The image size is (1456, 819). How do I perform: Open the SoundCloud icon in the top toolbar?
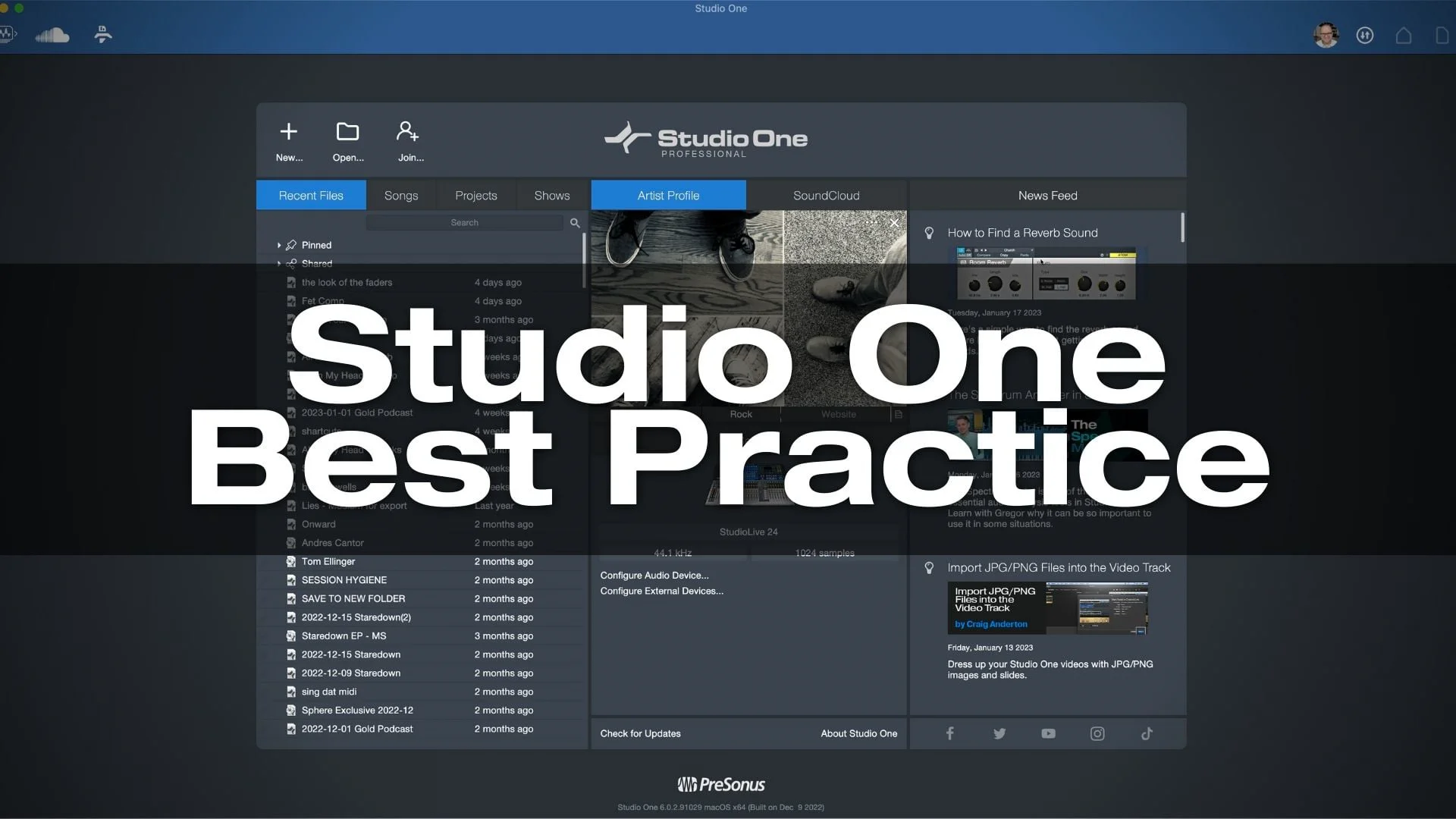(x=52, y=34)
